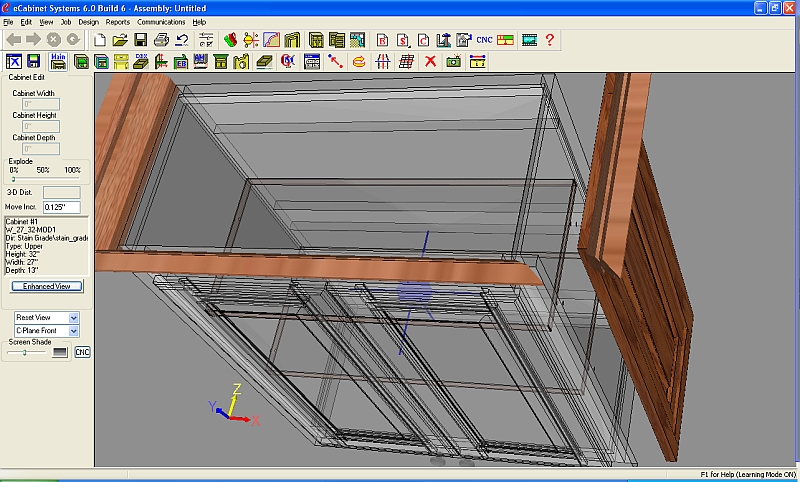Open a file with the folder icon
The width and height of the screenshot is (800, 482).
tap(119, 40)
